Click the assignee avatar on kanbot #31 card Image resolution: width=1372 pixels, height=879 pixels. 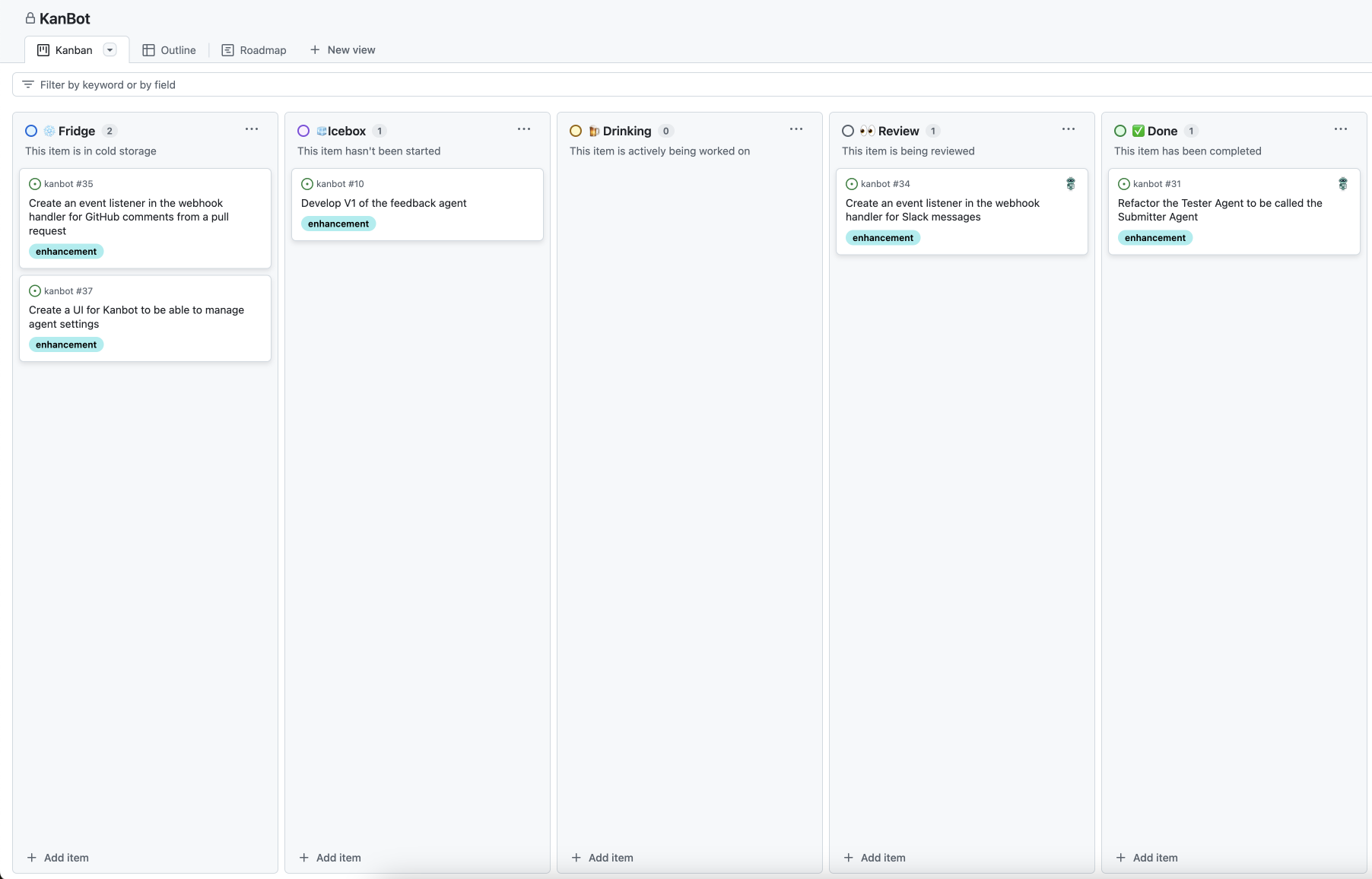pos(1342,183)
